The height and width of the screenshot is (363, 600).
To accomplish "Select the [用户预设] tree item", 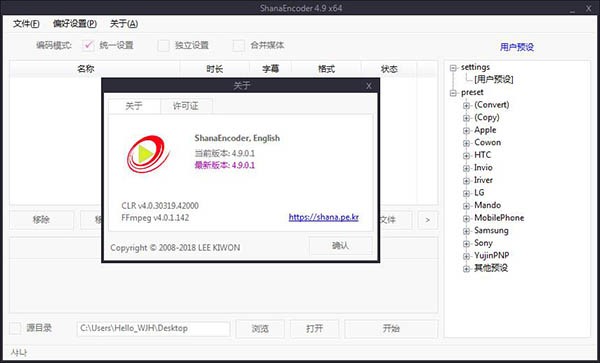I will pos(494,80).
